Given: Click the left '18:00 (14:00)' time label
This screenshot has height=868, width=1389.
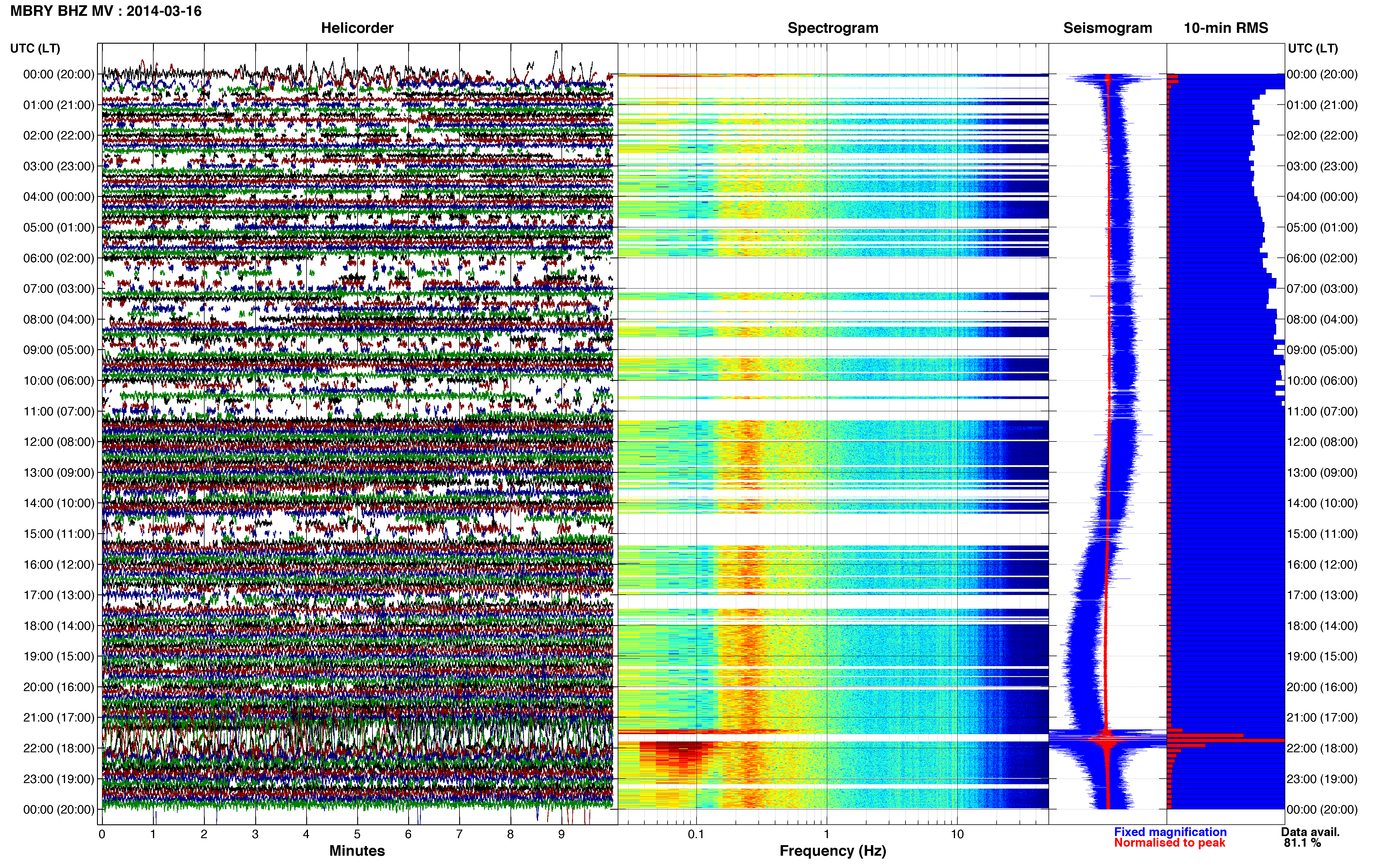Looking at the screenshot, I should click(x=59, y=626).
